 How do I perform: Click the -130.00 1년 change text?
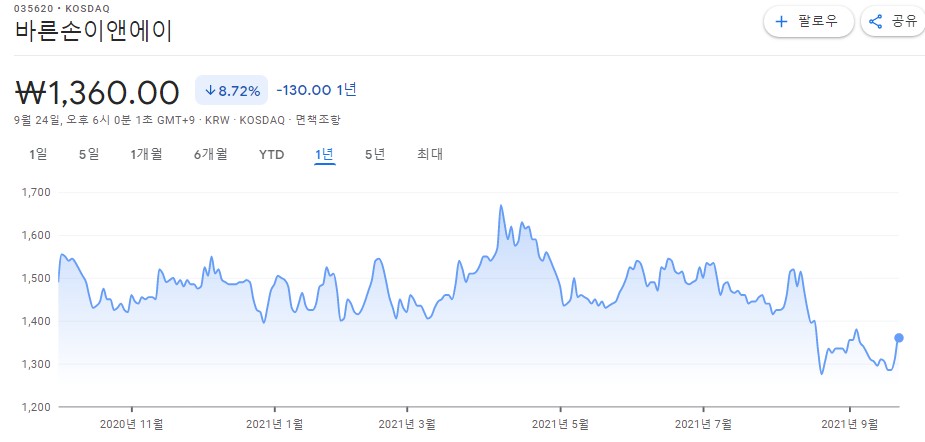[316, 90]
